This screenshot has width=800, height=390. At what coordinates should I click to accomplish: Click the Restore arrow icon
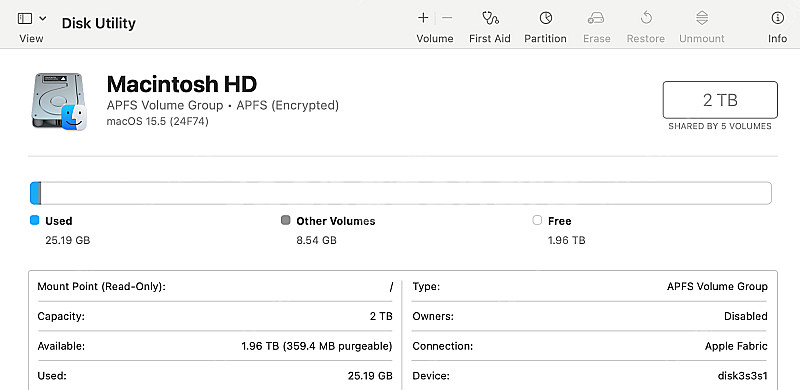646,18
